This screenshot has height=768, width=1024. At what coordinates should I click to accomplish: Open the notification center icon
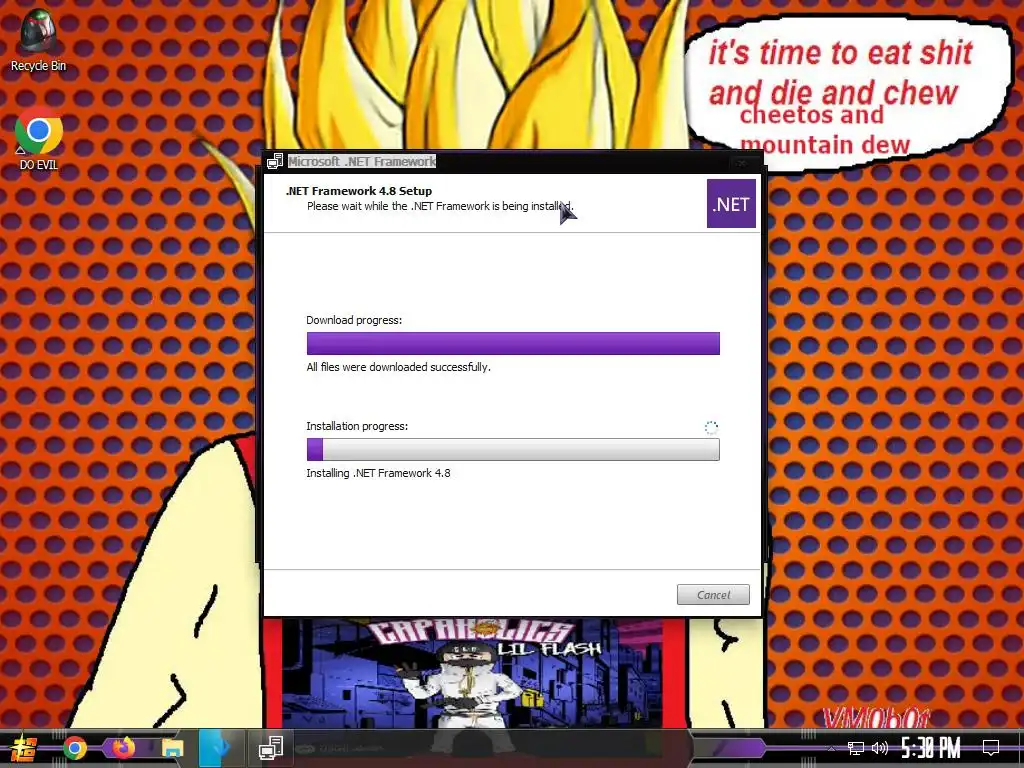pos(991,748)
